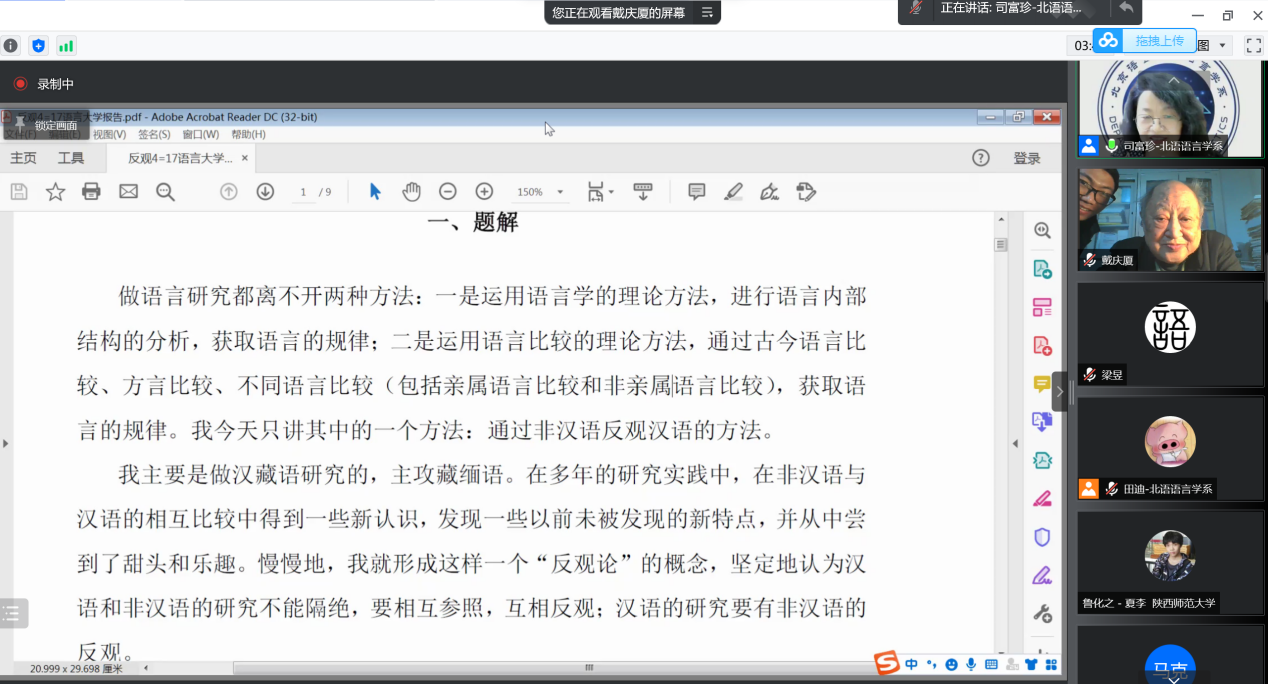Print the PDF with the printer icon

tap(91, 192)
